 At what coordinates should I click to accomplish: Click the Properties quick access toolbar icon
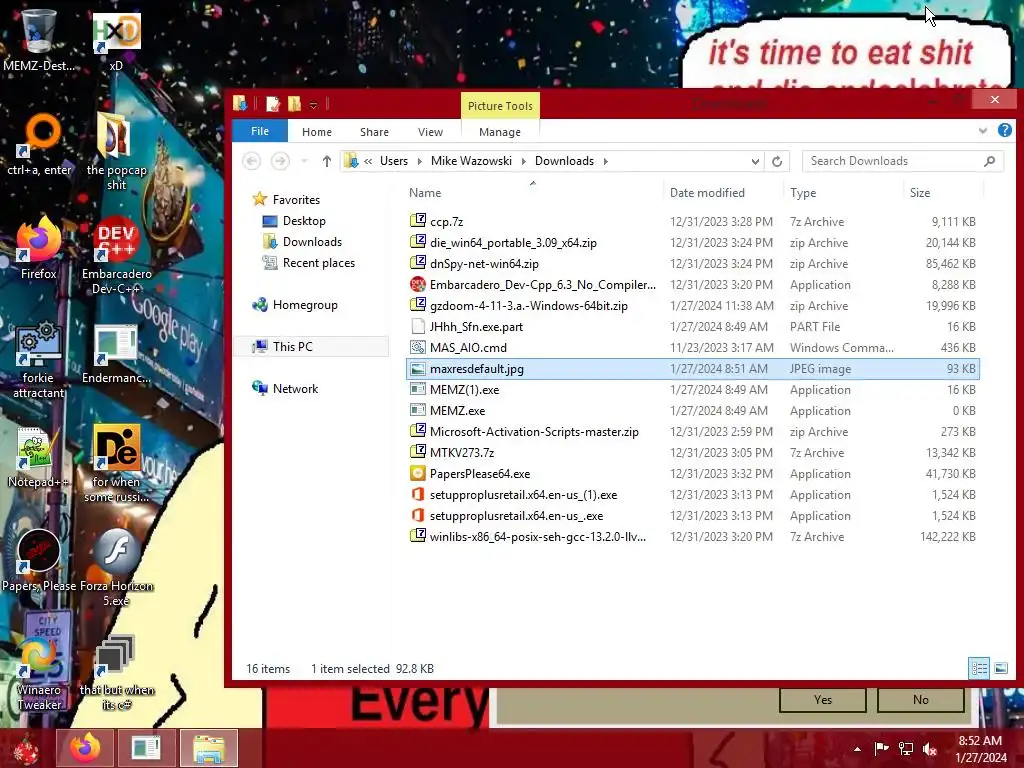273,104
